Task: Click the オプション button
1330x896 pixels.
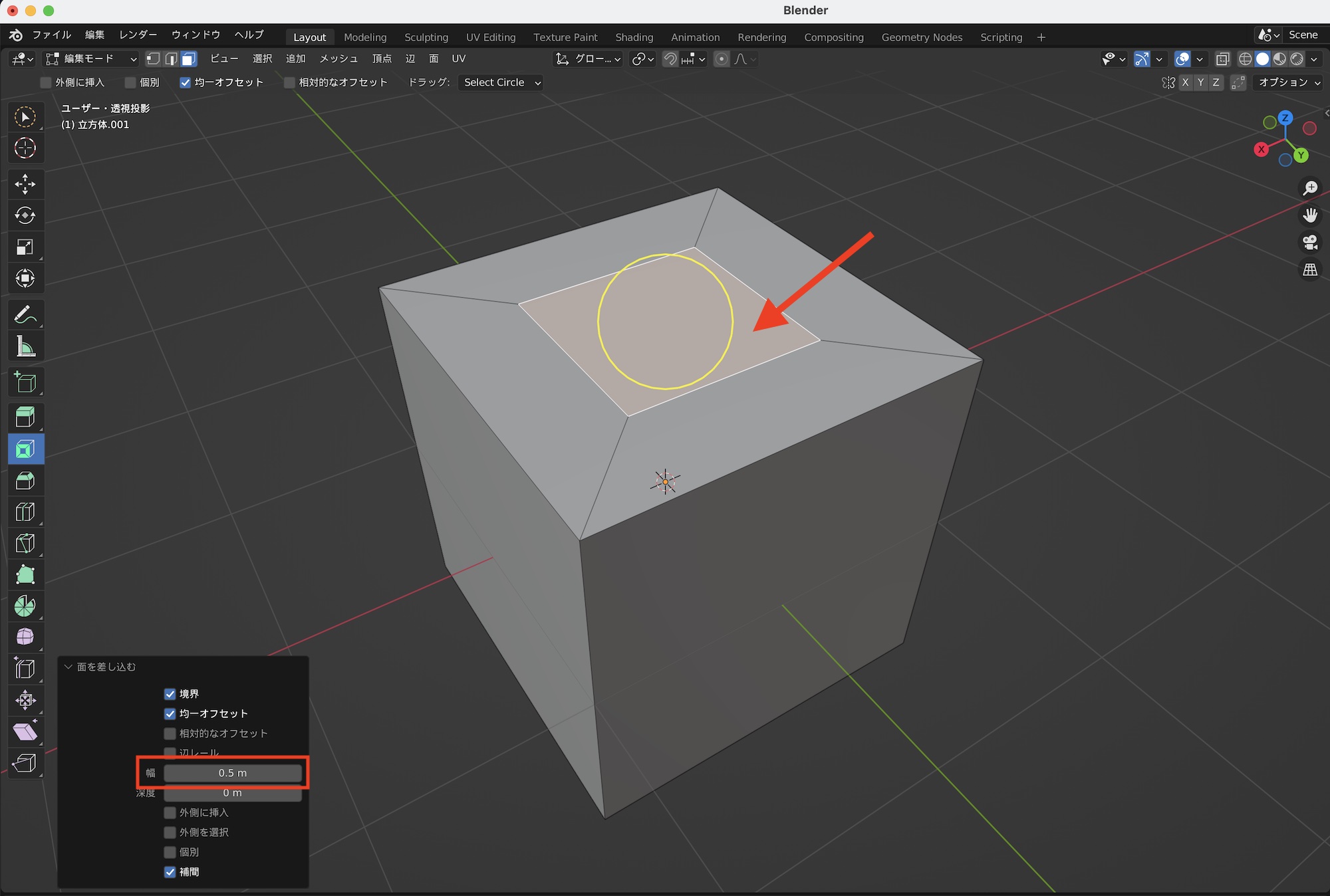Action: (x=1289, y=82)
